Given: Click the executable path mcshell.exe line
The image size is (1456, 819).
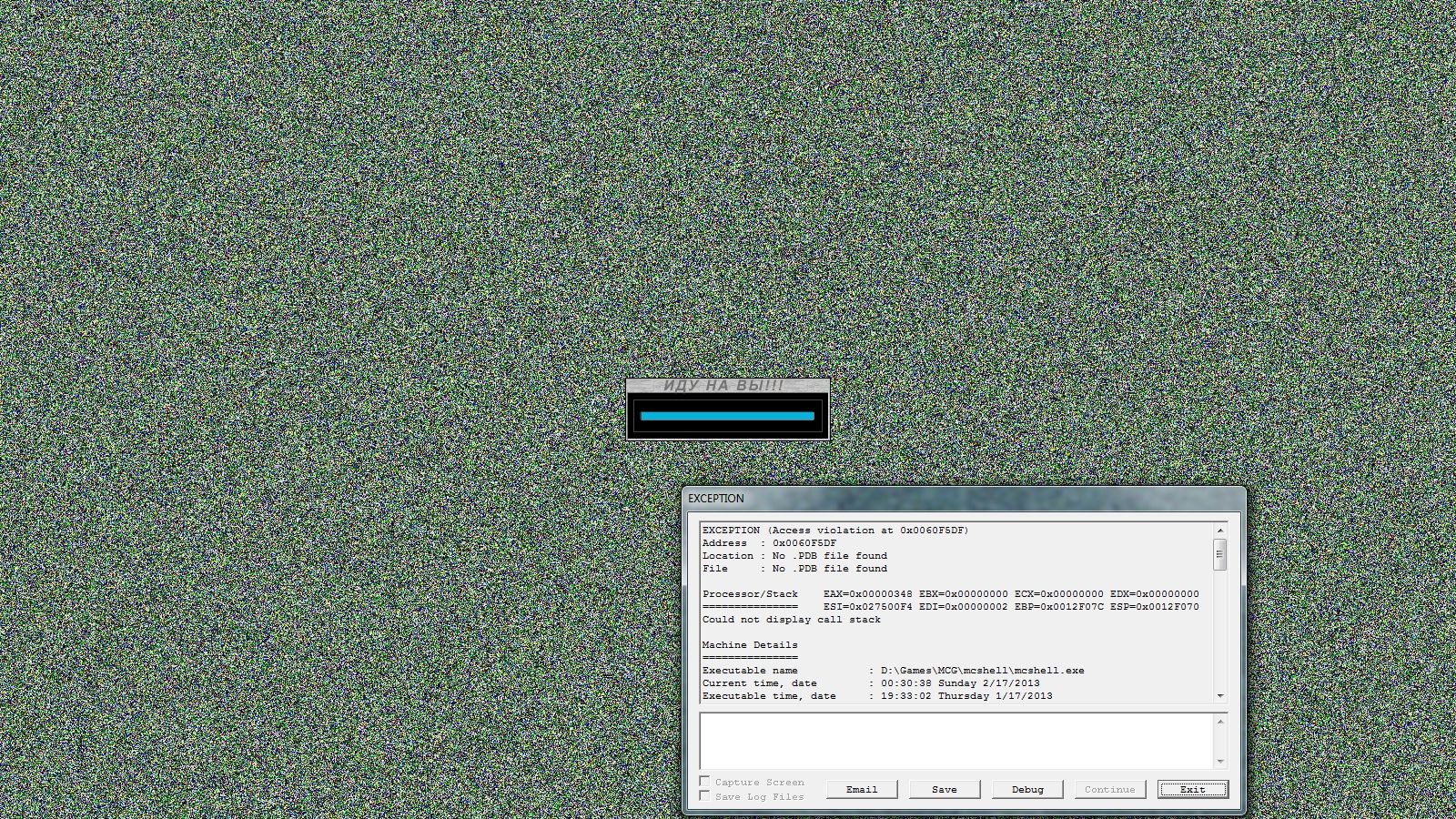Looking at the screenshot, I should click(893, 670).
